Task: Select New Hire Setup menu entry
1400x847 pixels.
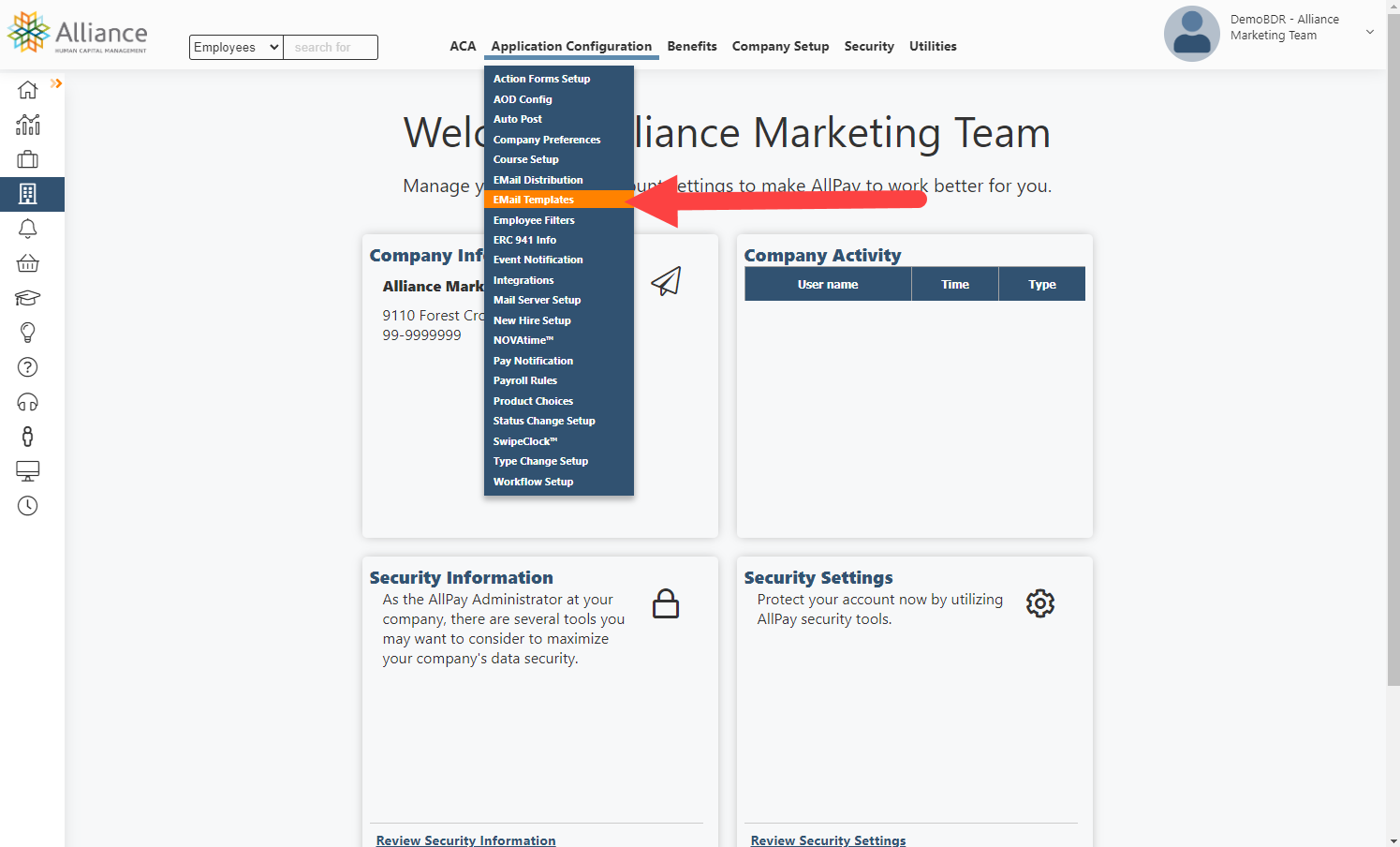Action: [559, 320]
